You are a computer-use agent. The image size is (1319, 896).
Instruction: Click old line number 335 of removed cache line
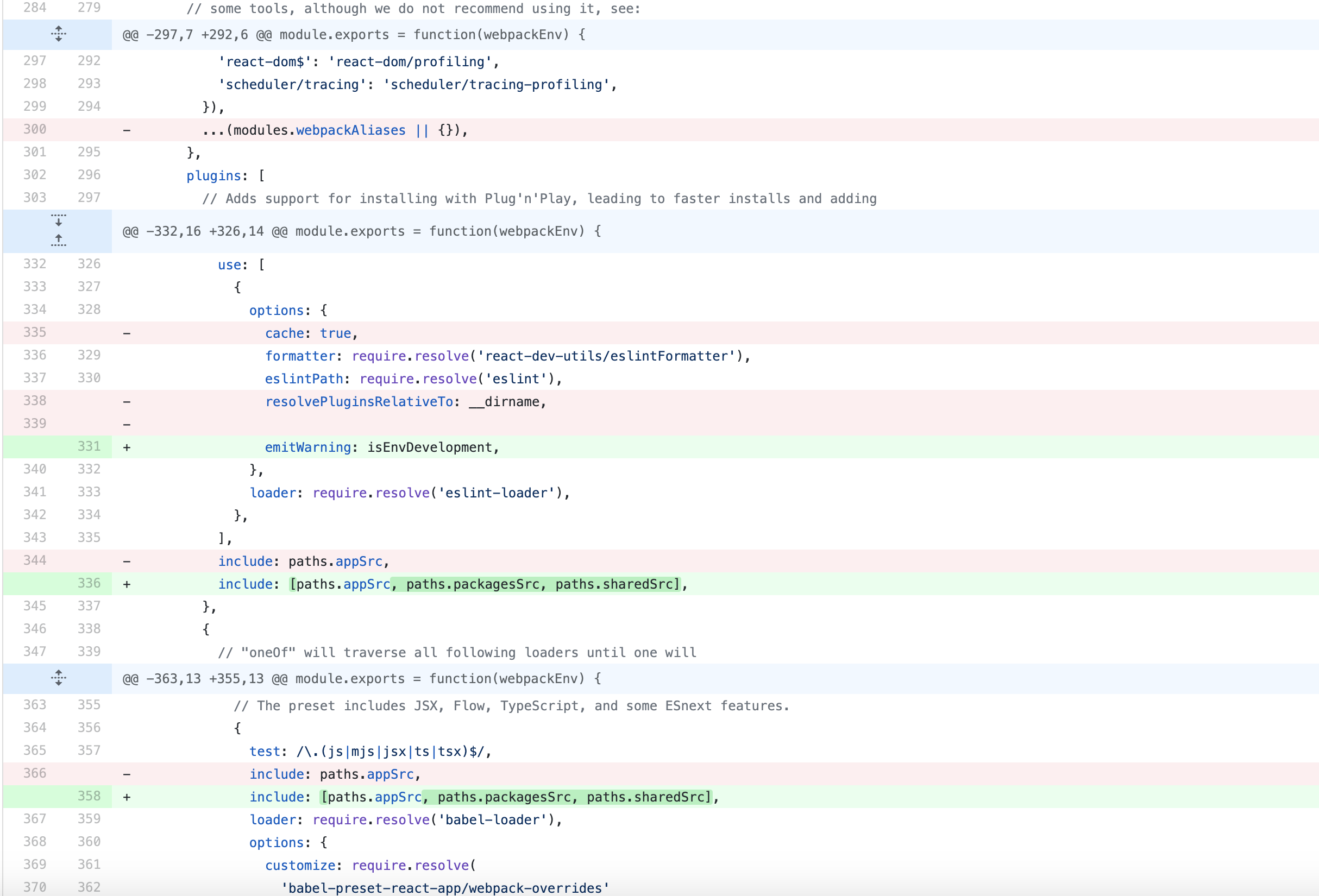[35, 332]
